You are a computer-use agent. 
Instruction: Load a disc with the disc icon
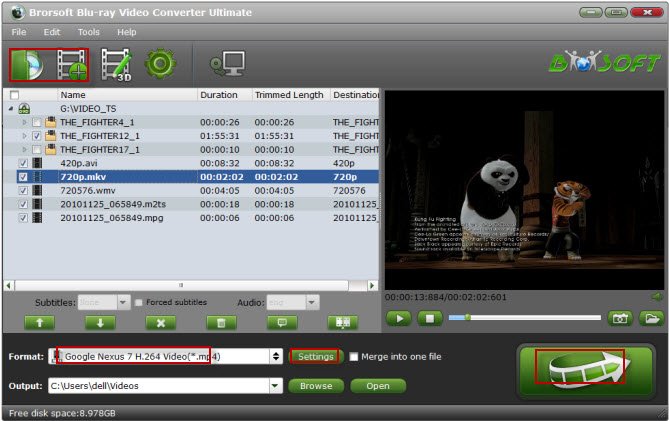point(28,65)
